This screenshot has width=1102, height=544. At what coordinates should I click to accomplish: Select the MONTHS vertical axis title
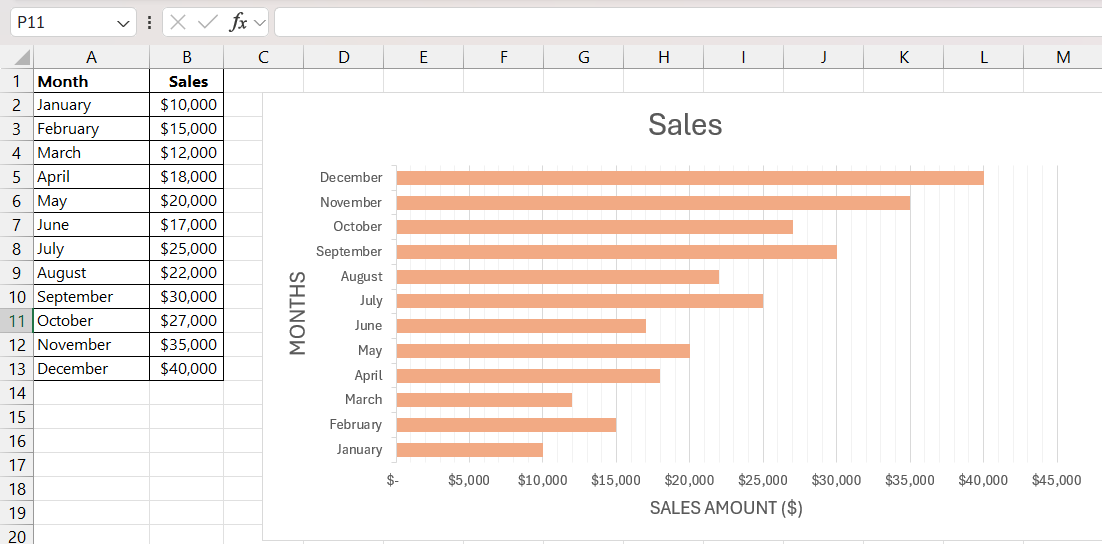[298, 313]
